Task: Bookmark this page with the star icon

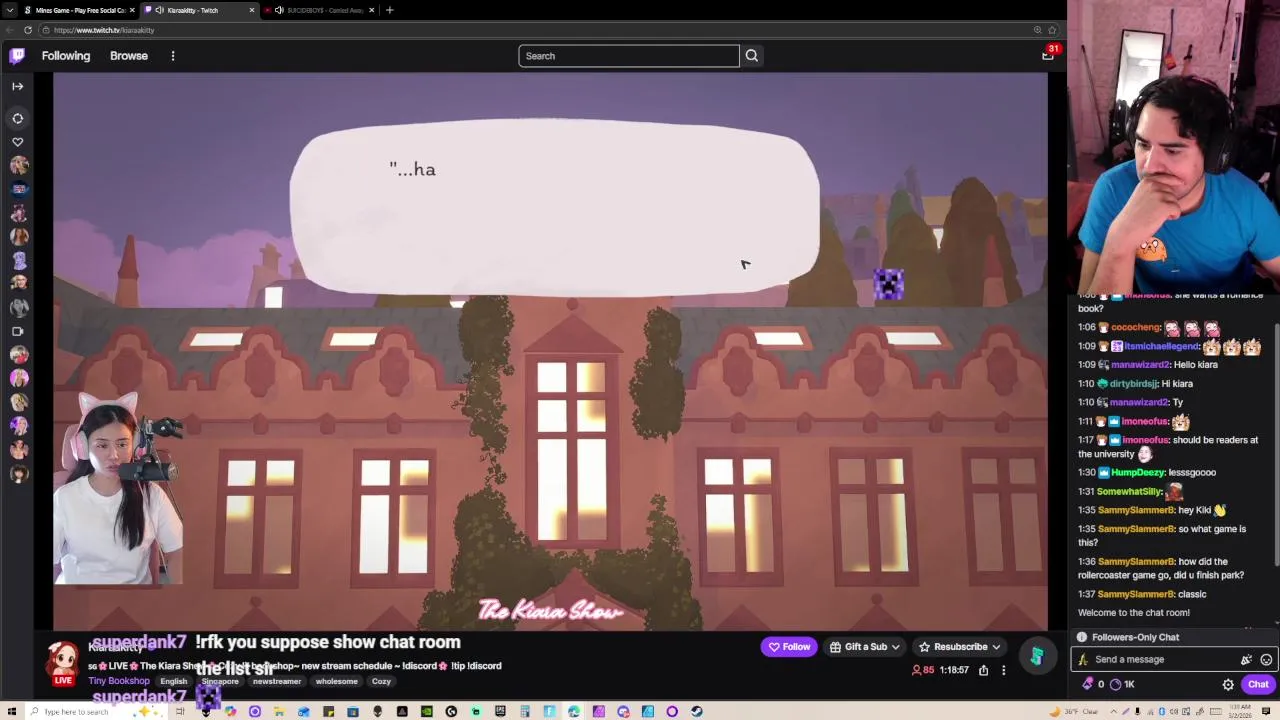Action: [1052, 30]
